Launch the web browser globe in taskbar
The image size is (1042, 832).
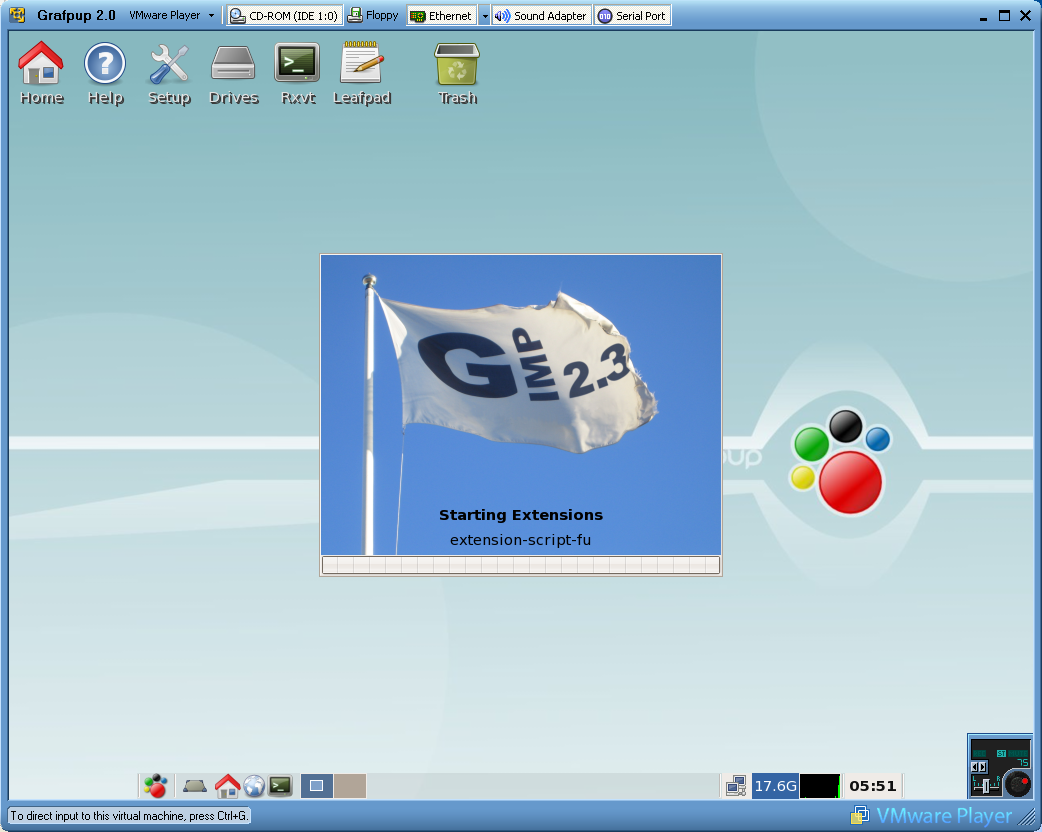254,786
